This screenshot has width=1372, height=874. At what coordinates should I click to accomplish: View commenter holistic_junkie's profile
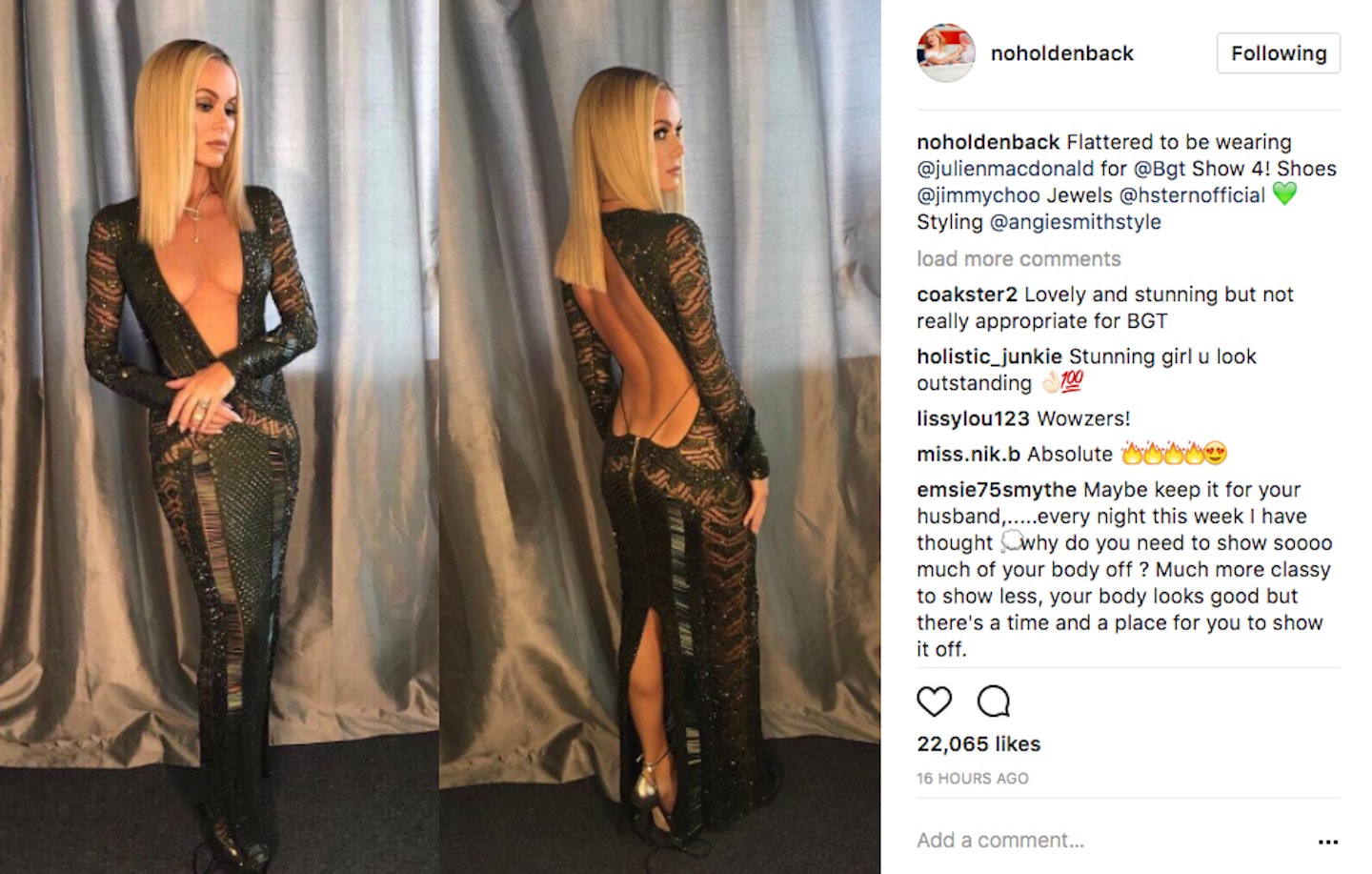(x=989, y=356)
